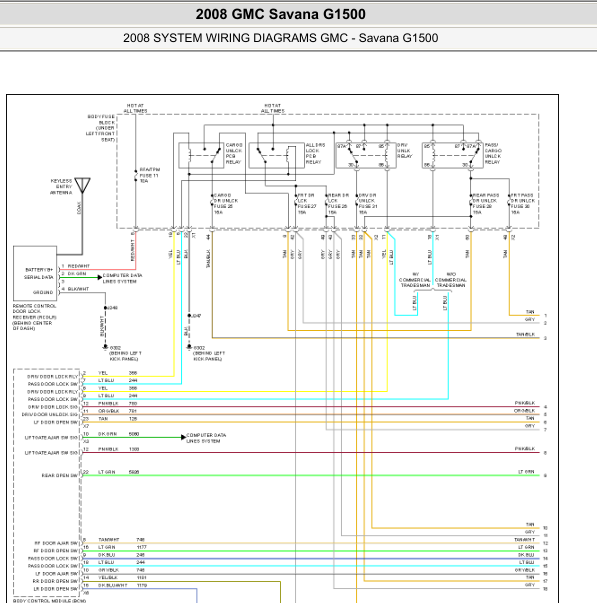
Task: Click the 'J246' splice label
Action: click(113, 308)
